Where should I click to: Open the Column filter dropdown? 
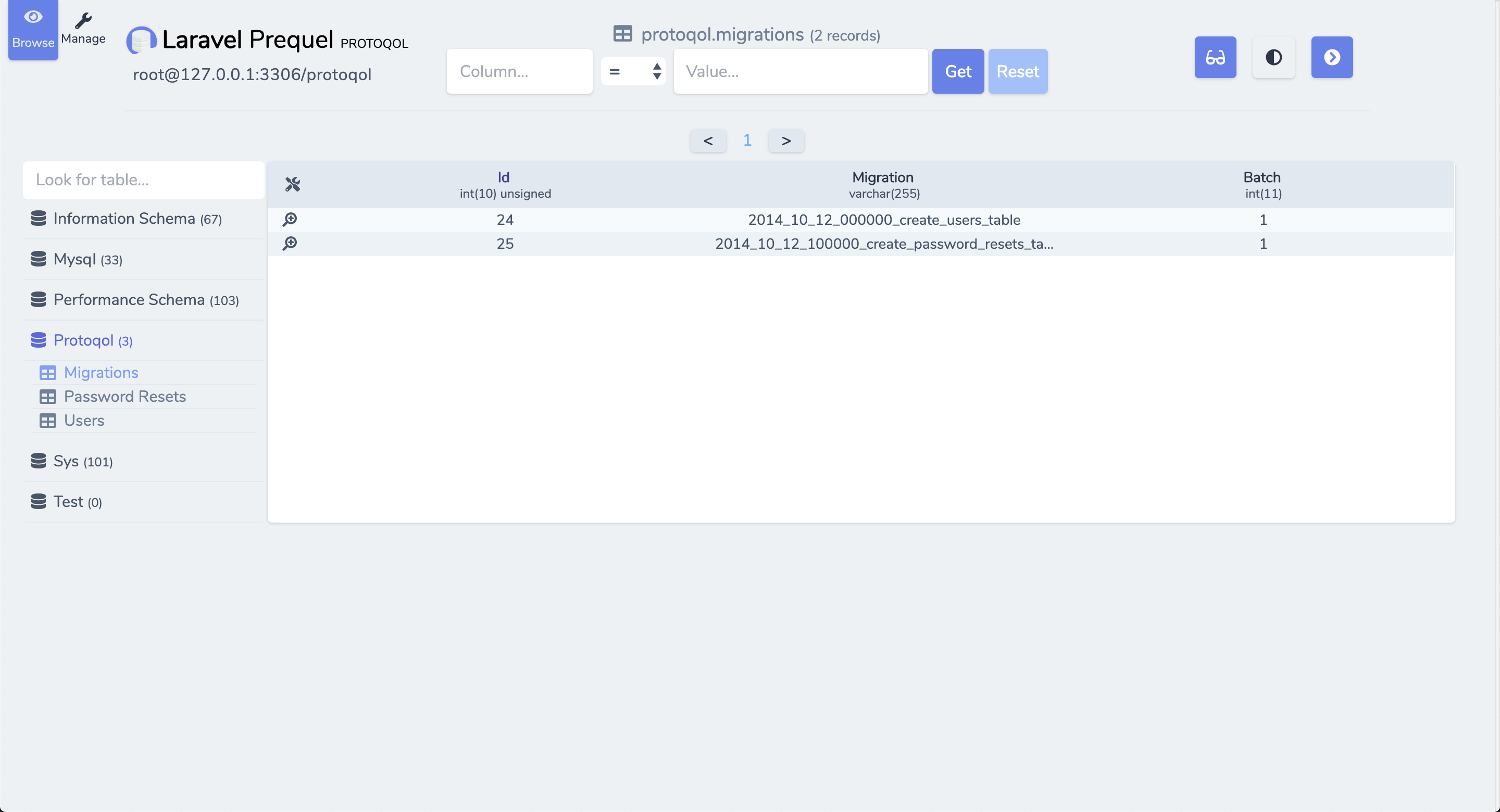[520, 71]
